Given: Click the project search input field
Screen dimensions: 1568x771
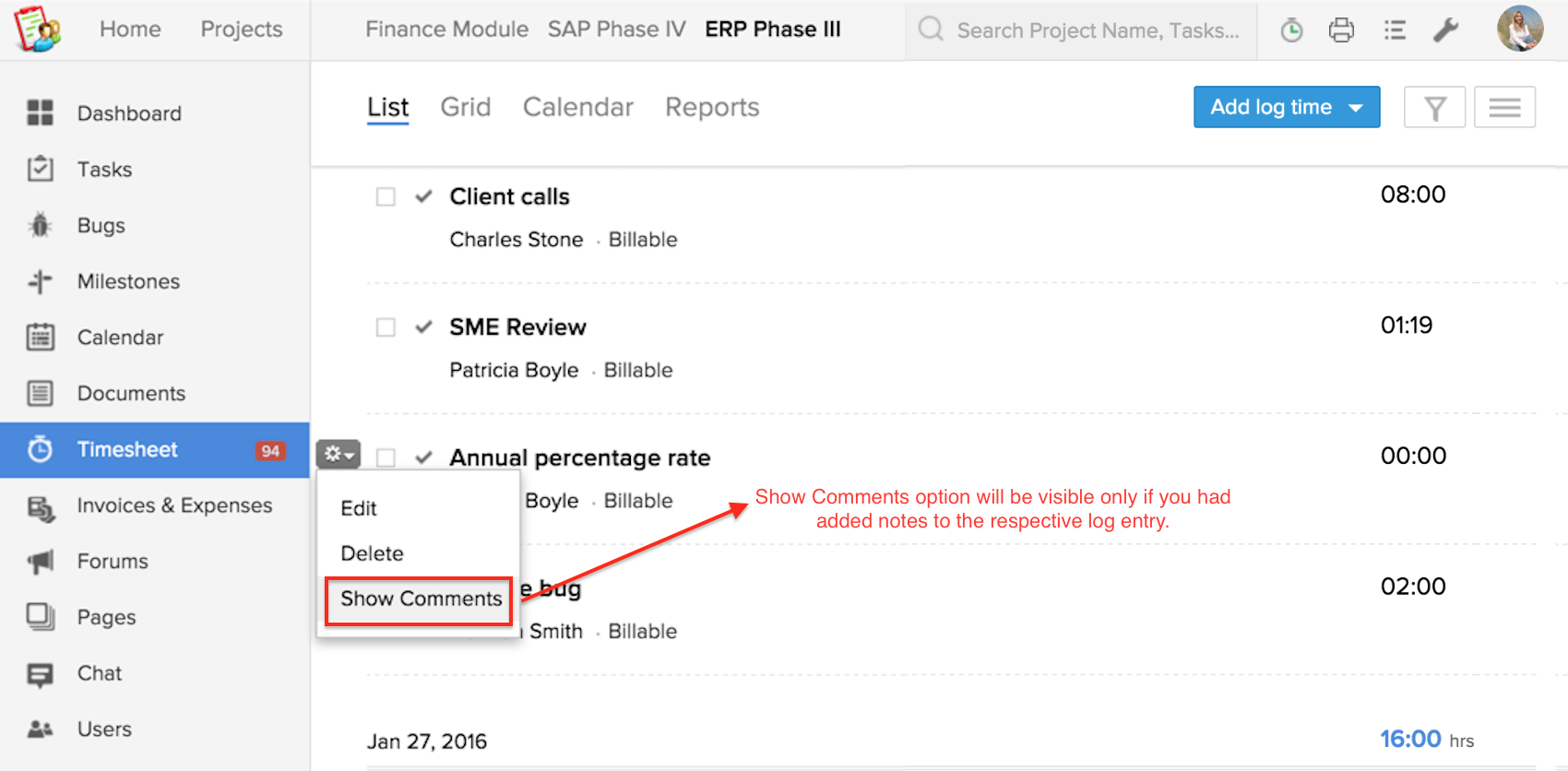Looking at the screenshot, I should pos(1098,30).
